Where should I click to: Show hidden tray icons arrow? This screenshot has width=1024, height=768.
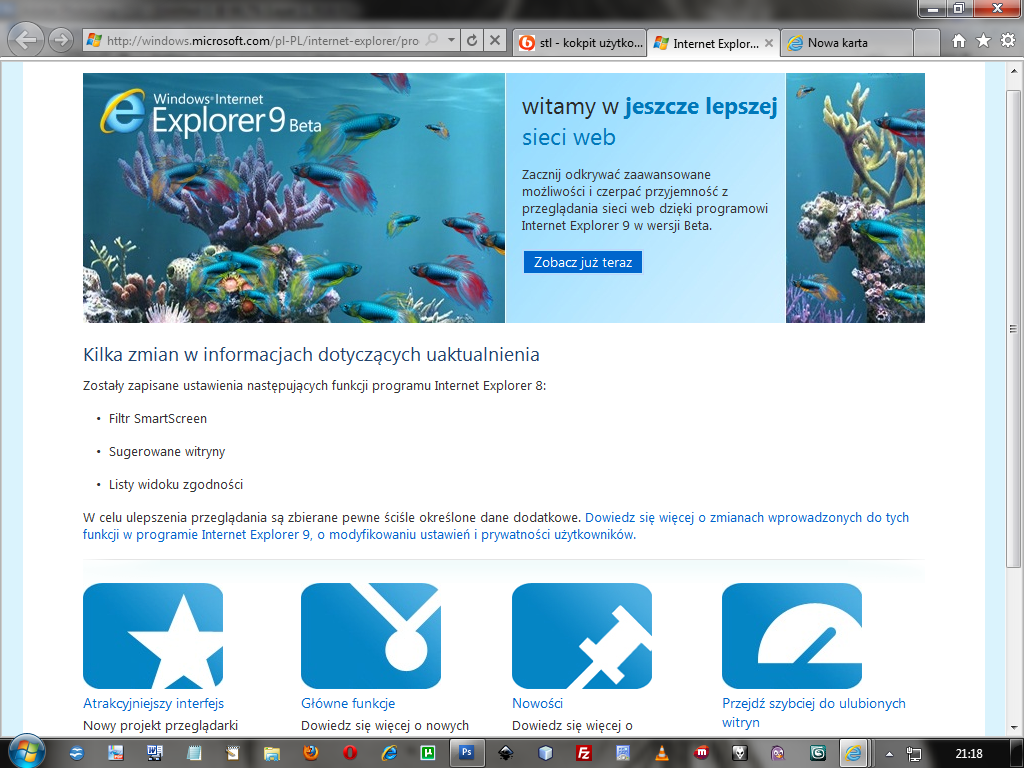coord(889,754)
